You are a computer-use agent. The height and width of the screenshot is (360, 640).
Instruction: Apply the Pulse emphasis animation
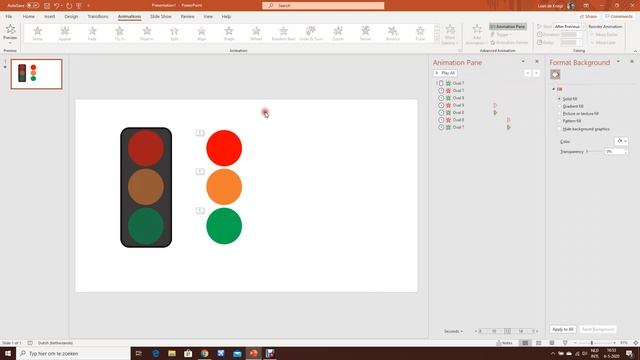(x=420, y=33)
